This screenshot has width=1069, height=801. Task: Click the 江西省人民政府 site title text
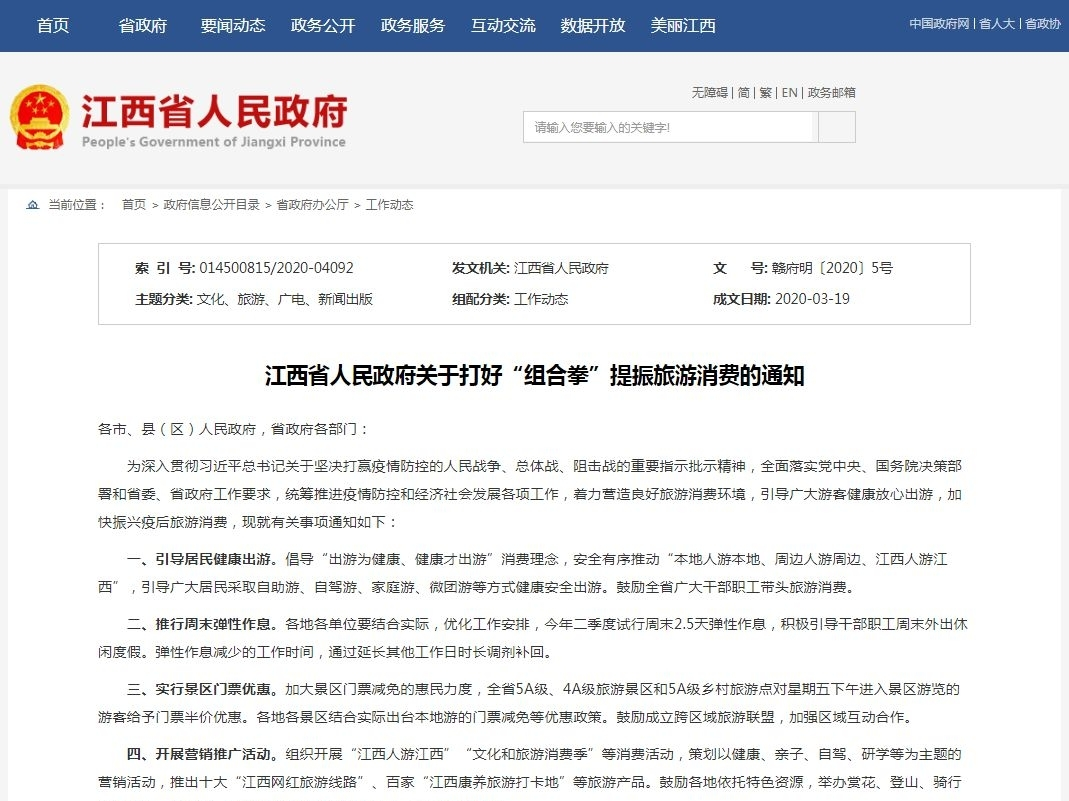214,111
